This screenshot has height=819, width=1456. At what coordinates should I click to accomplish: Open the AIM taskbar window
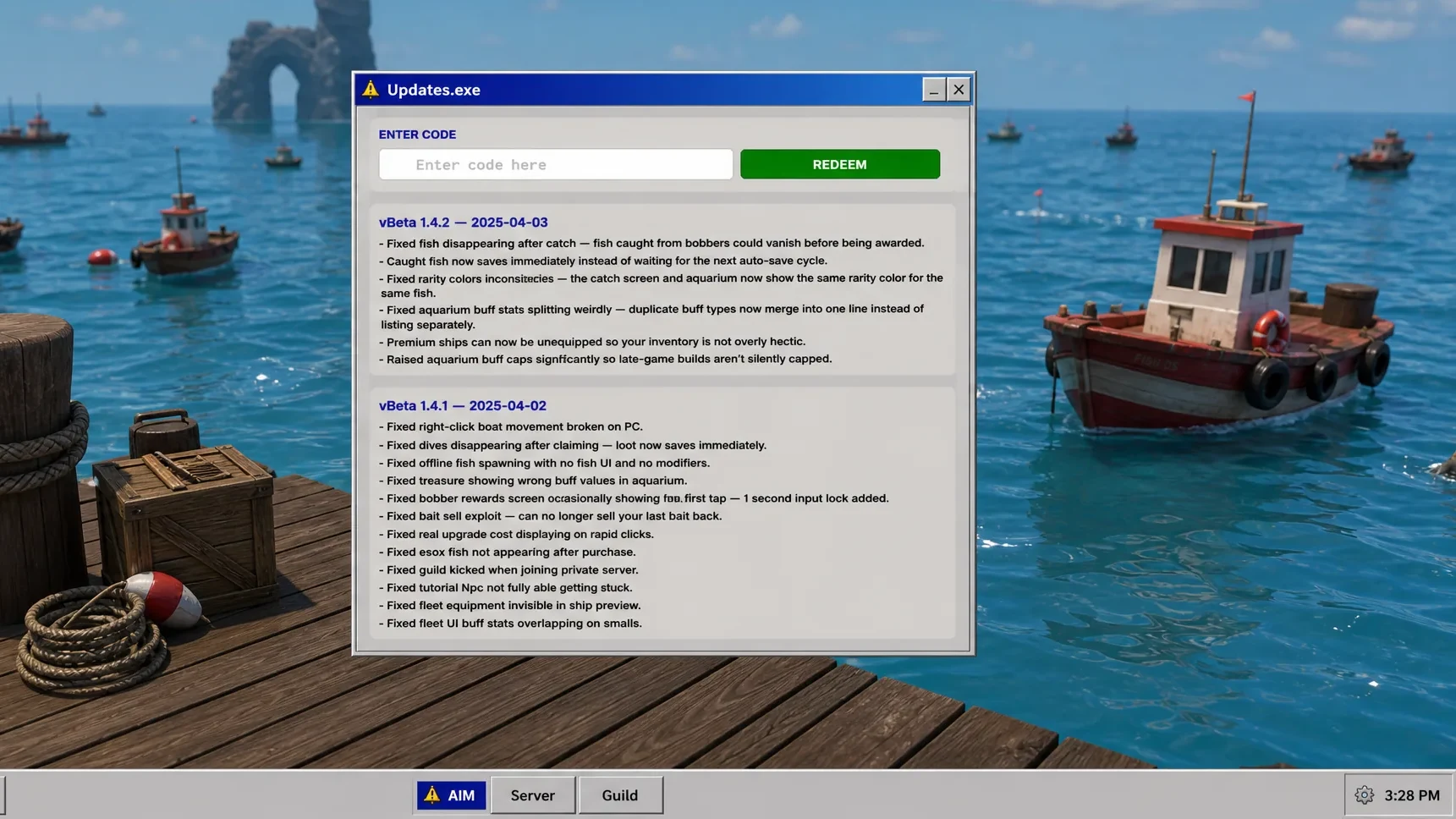pos(451,795)
